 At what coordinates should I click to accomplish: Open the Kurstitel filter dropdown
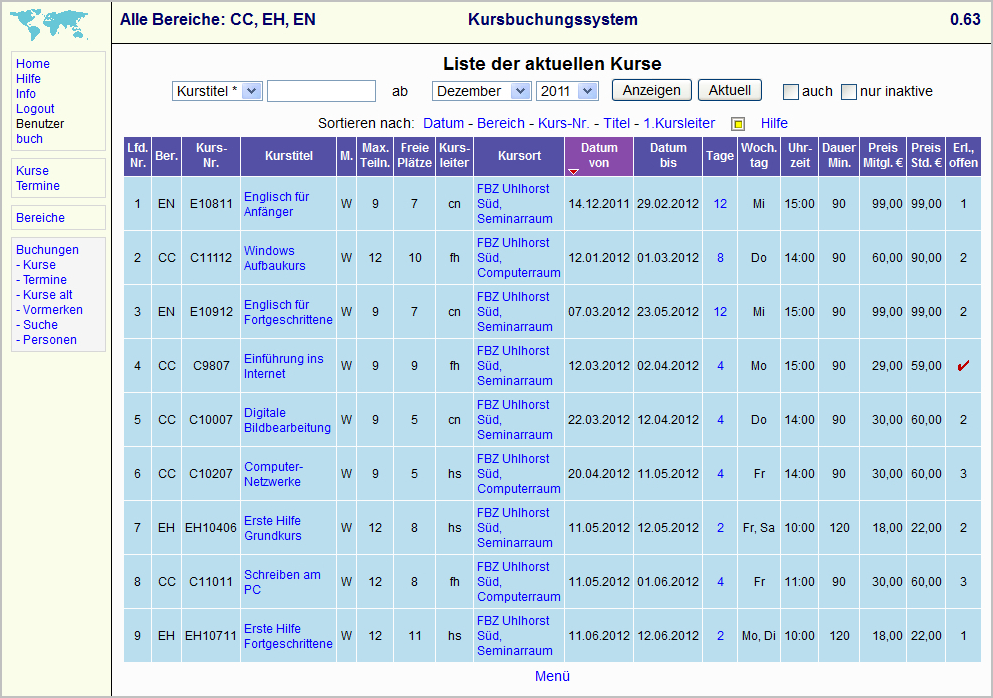click(x=217, y=91)
